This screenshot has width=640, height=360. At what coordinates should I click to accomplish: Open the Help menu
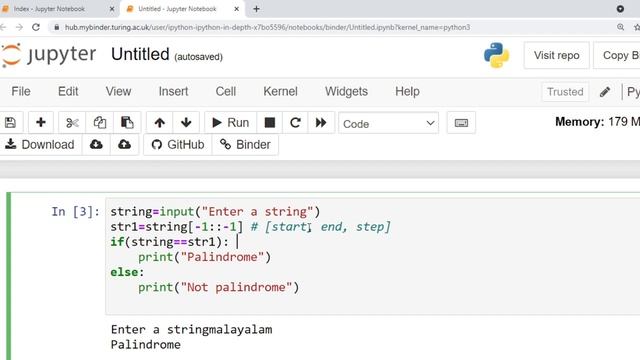407,91
